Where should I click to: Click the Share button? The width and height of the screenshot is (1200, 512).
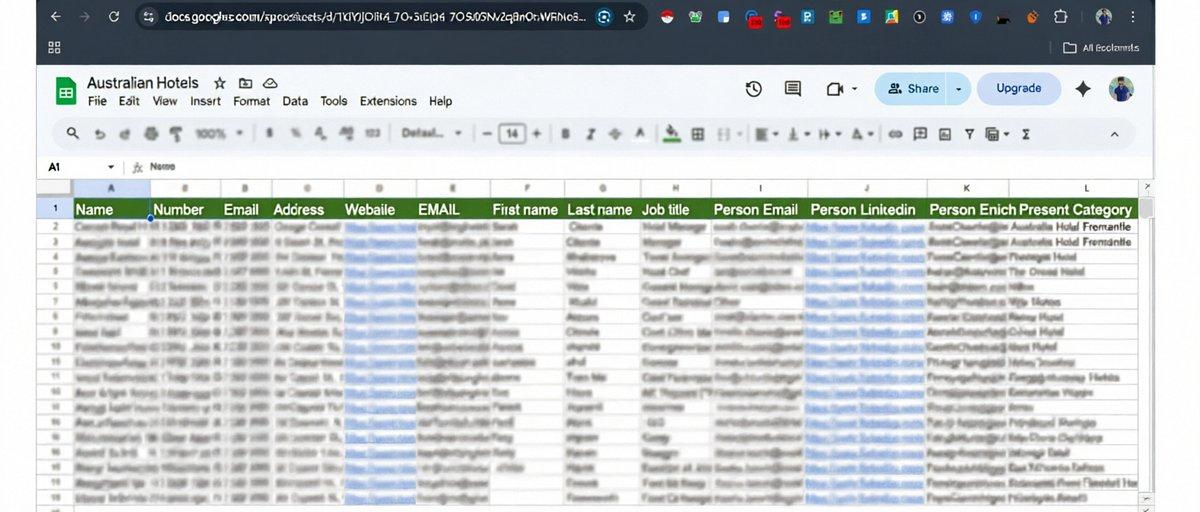click(911, 89)
